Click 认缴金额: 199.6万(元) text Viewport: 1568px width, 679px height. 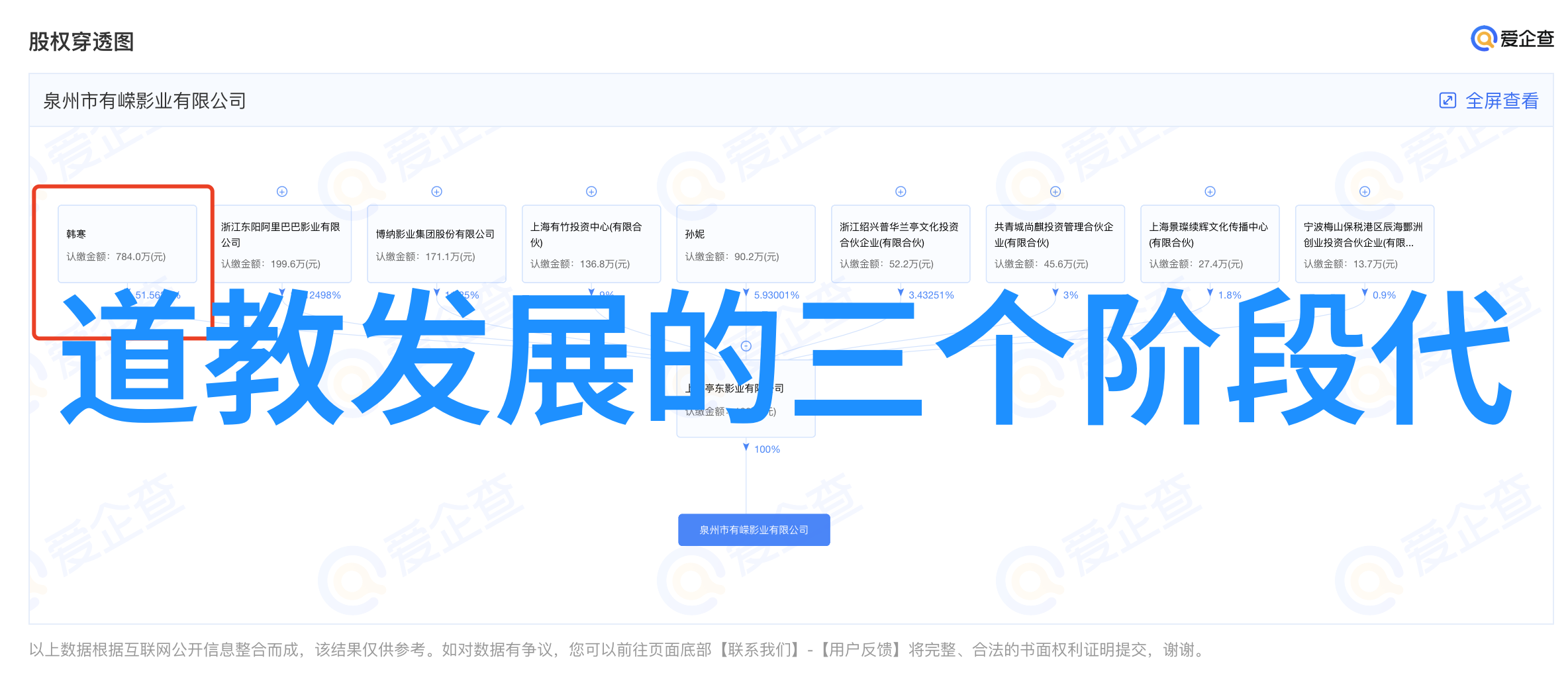pos(271,264)
